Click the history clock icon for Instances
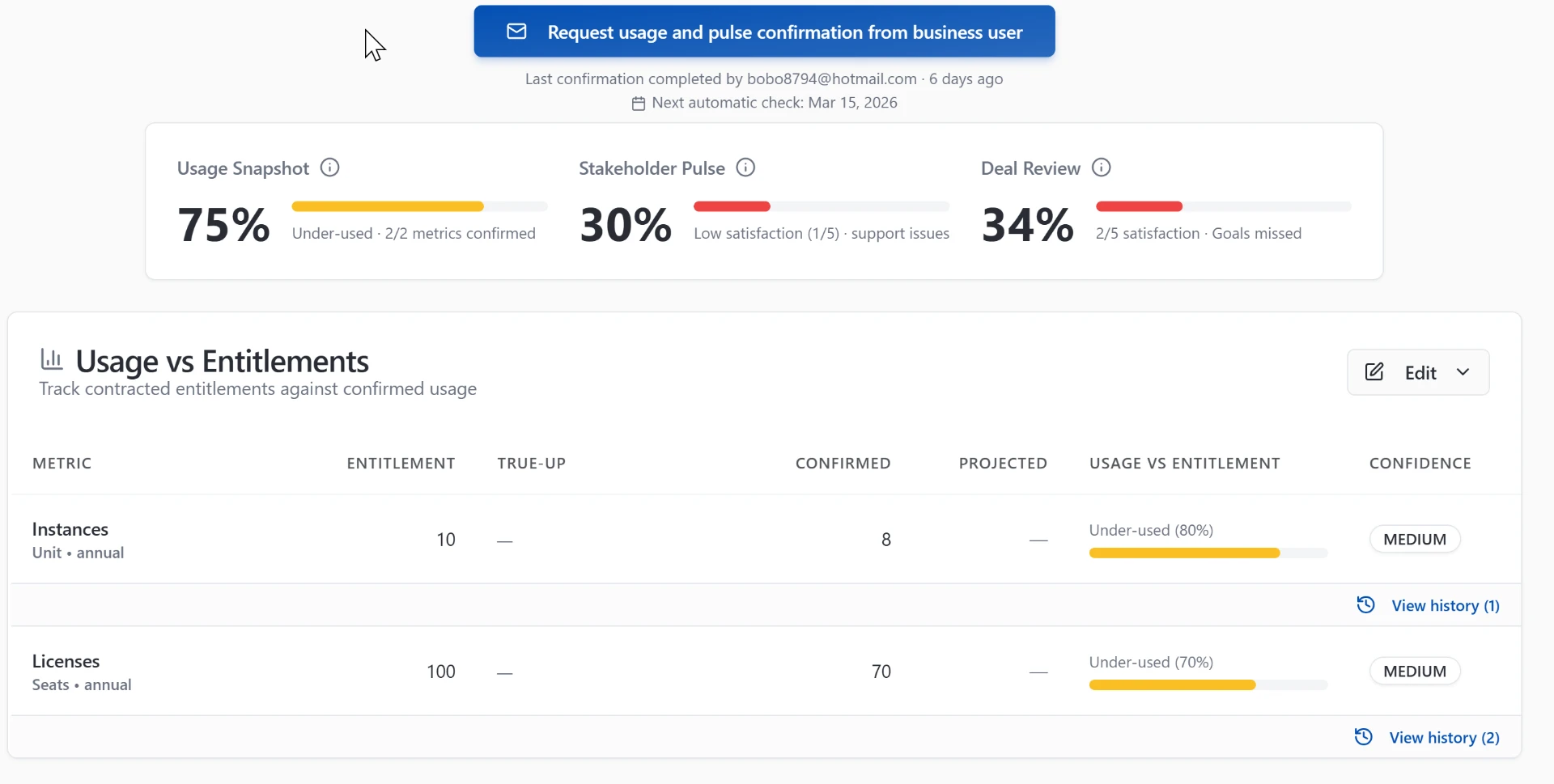Image resolution: width=1554 pixels, height=784 pixels. (x=1365, y=605)
